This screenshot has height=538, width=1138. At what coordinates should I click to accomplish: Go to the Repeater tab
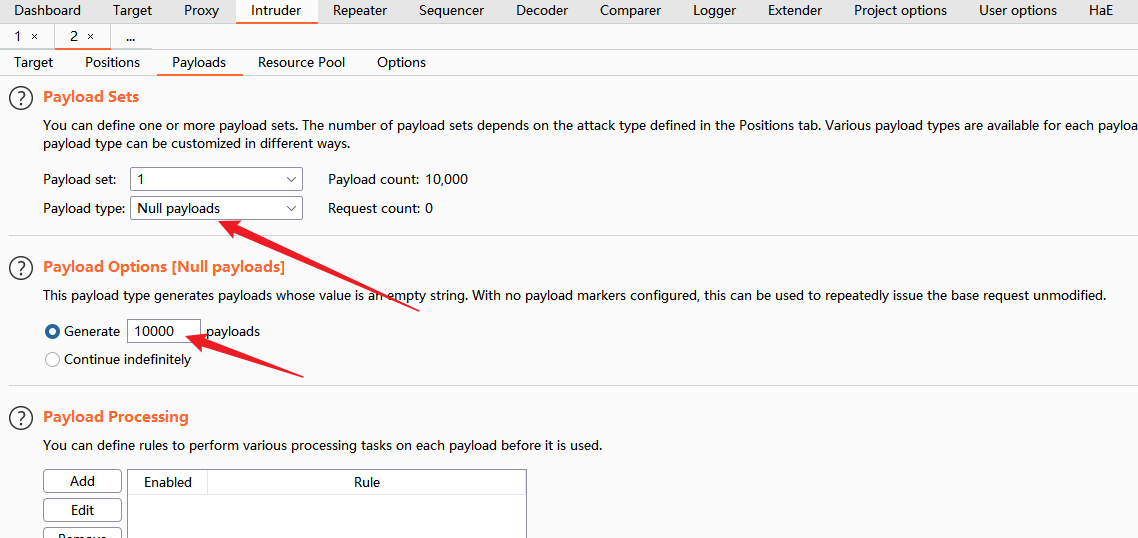[x=360, y=11]
